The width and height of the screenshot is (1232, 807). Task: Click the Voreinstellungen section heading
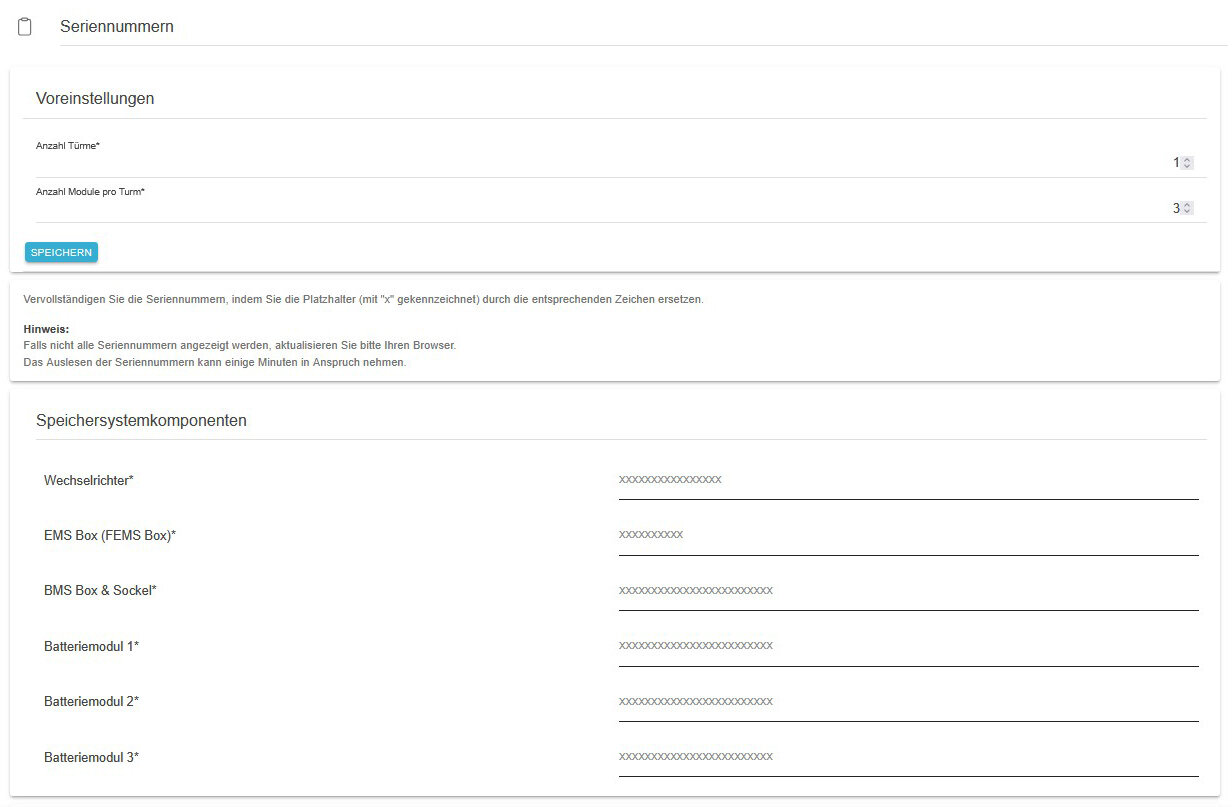point(95,98)
